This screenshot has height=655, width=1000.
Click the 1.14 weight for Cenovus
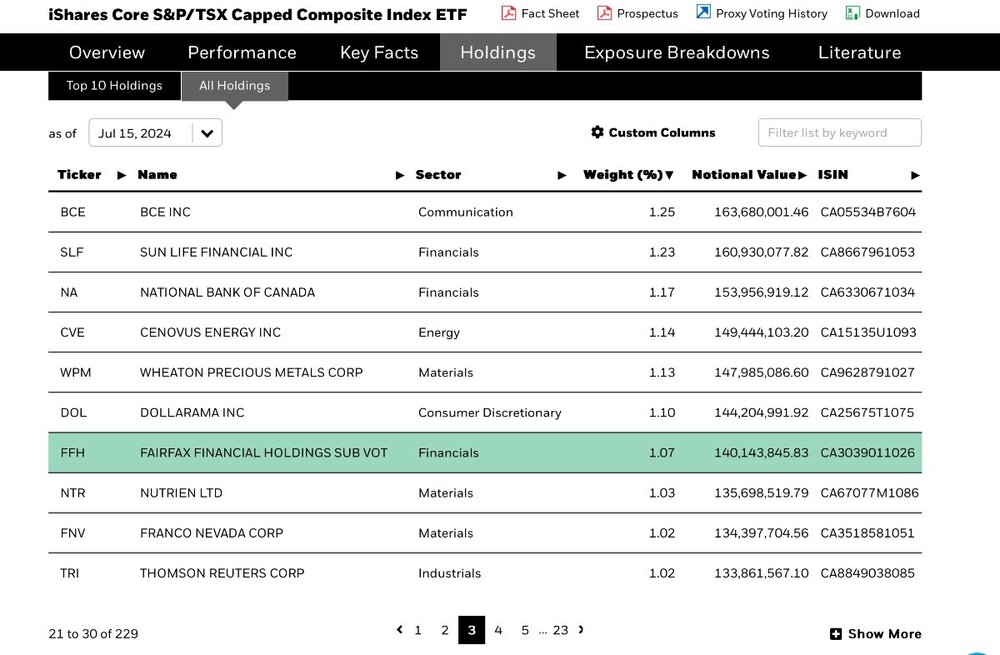662,333
